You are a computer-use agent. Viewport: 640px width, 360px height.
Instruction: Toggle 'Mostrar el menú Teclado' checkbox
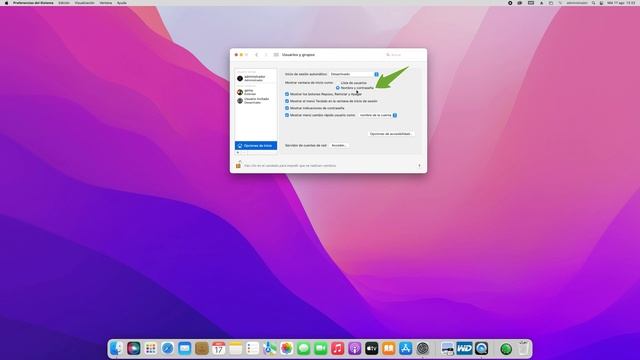(x=287, y=101)
